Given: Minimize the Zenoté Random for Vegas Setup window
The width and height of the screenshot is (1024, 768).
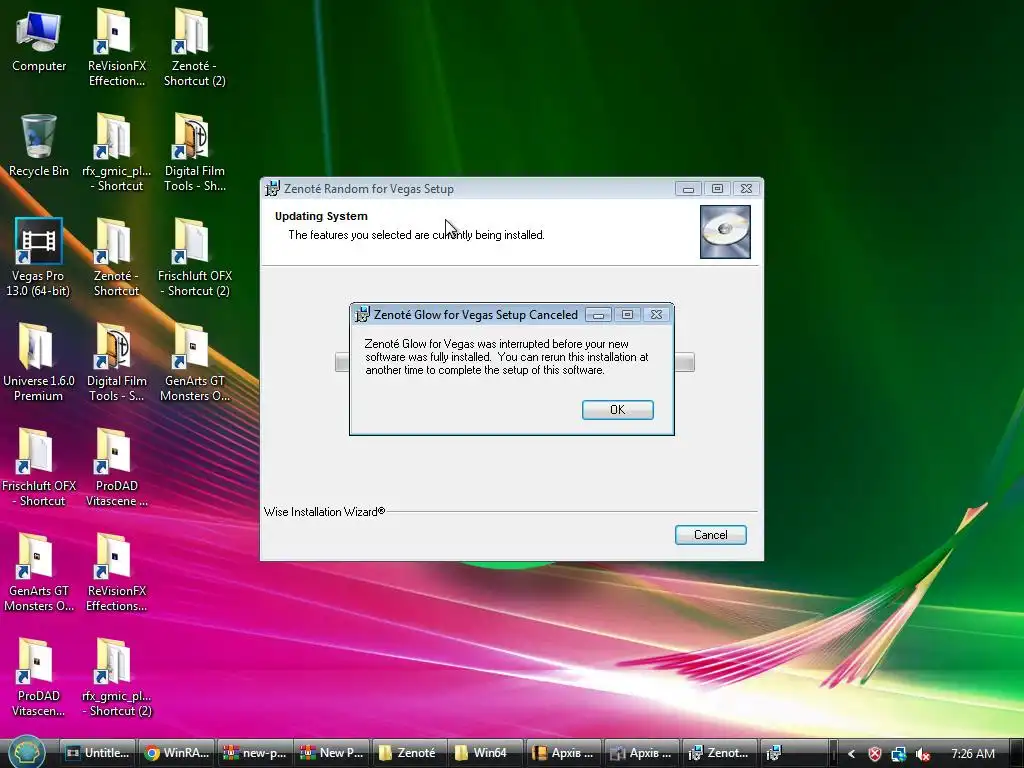Looking at the screenshot, I should (x=688, y=189).
